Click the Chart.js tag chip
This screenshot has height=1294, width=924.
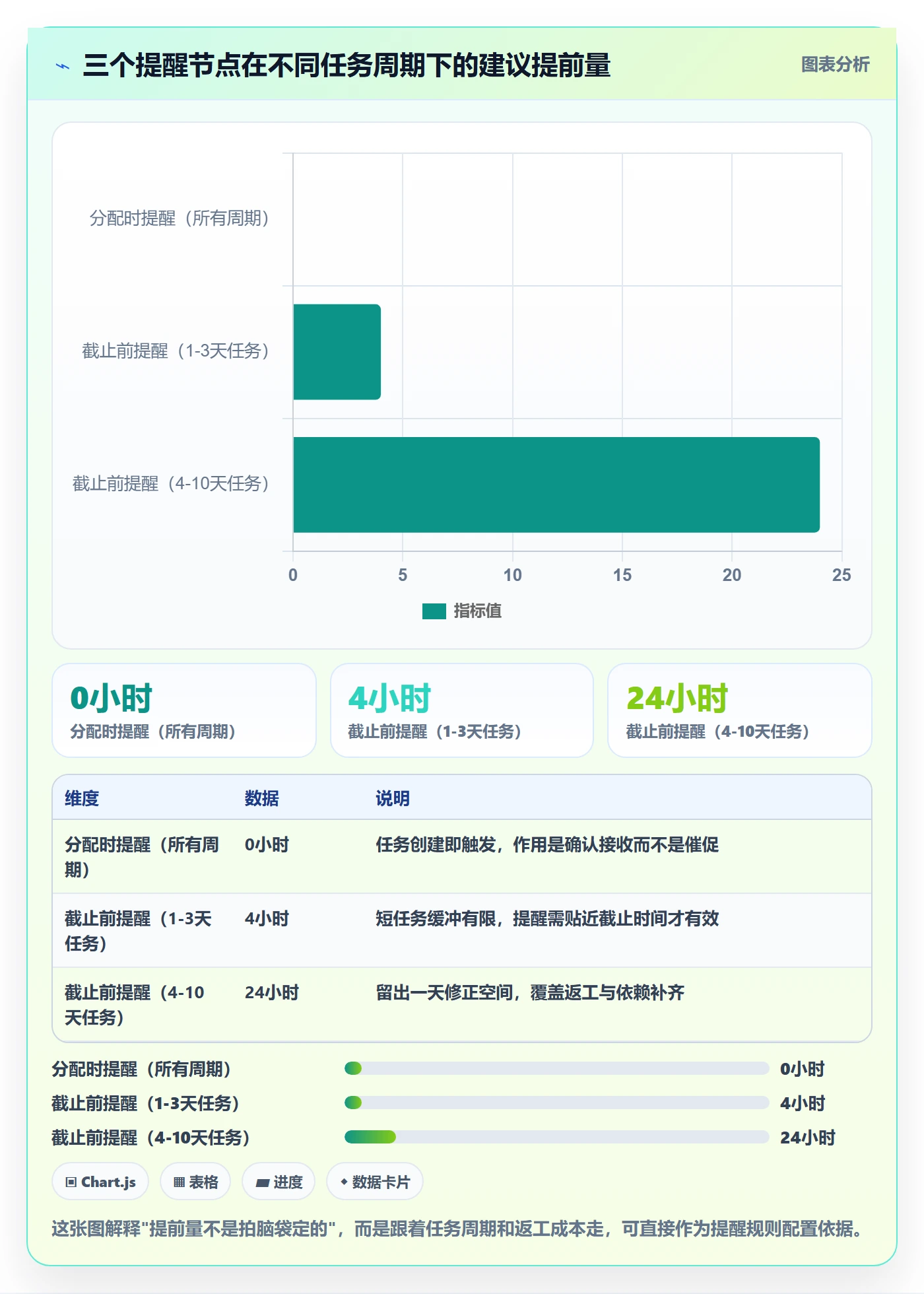click(x=100, y=1182)
